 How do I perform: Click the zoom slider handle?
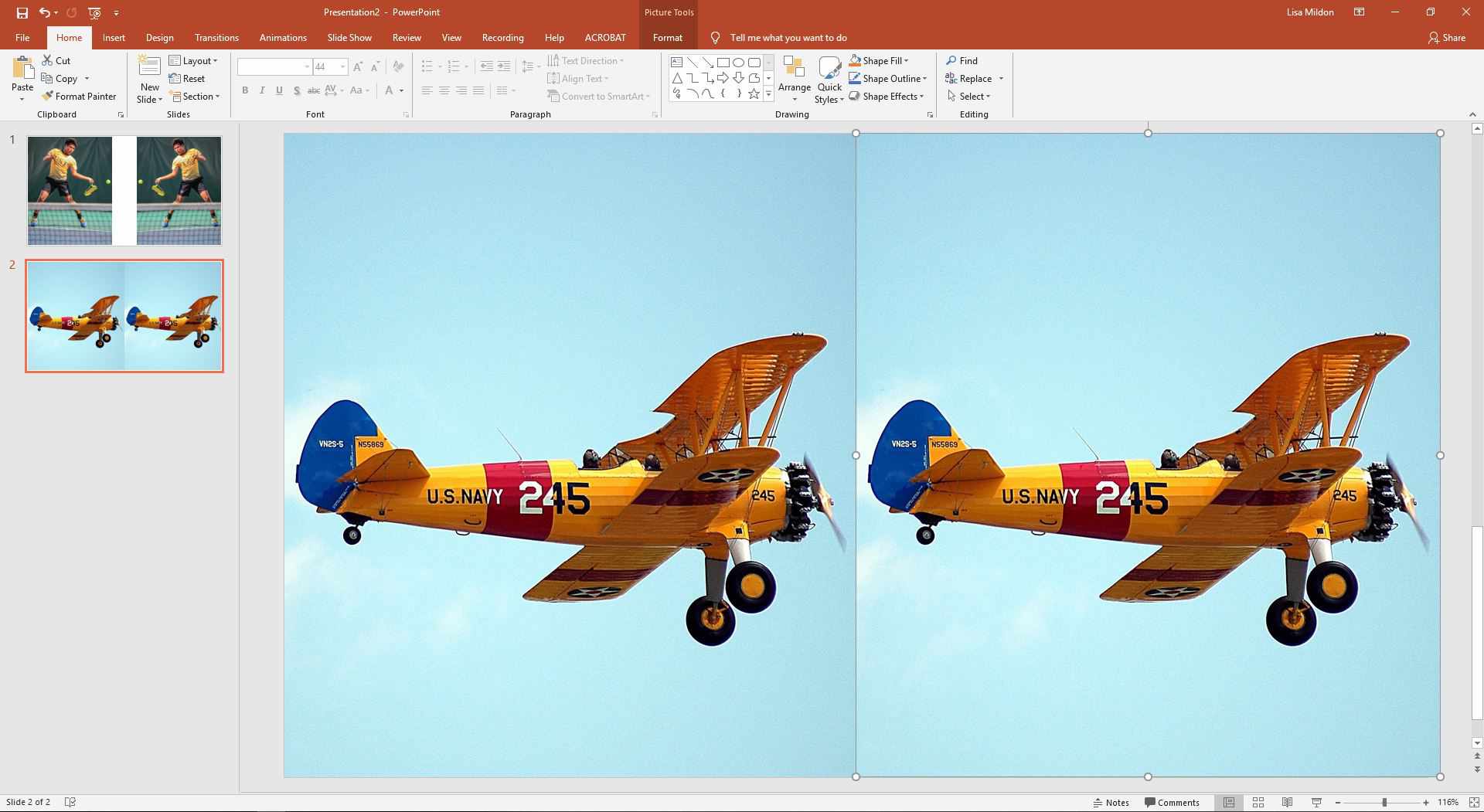[1384, 803]
